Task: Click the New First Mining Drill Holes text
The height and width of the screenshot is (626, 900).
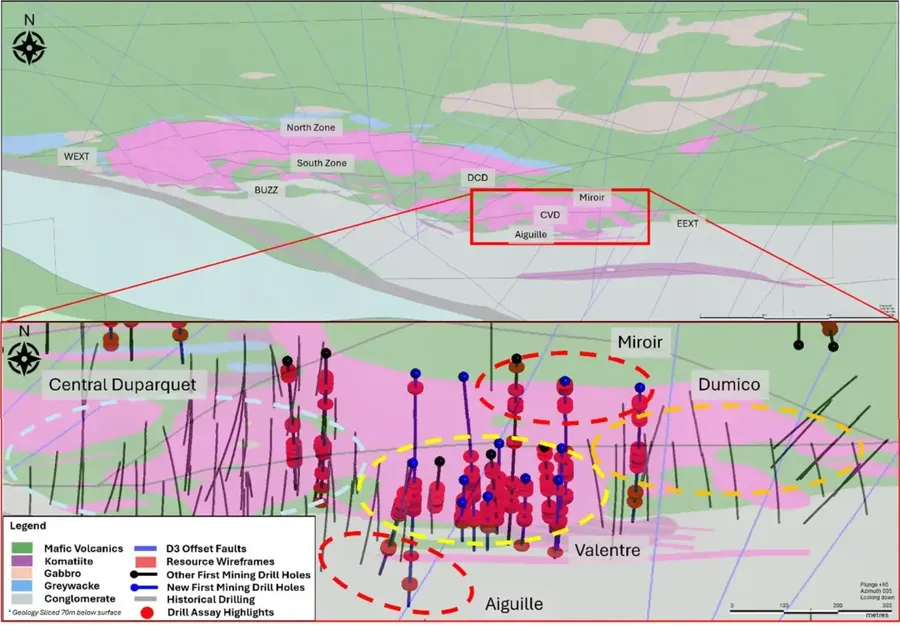Action: (236, 587)
